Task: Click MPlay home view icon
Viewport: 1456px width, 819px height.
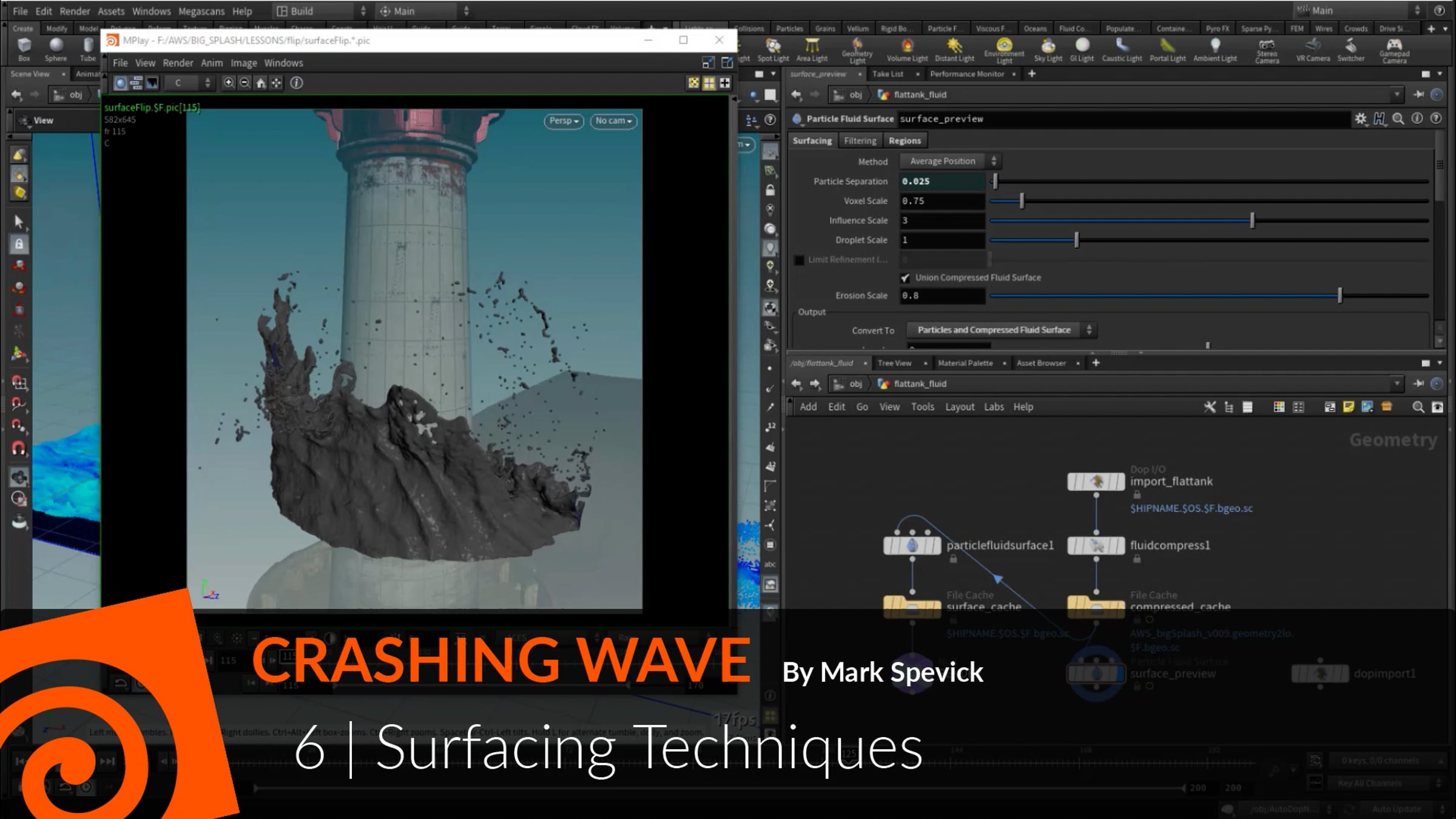Action: coord(261,83)
